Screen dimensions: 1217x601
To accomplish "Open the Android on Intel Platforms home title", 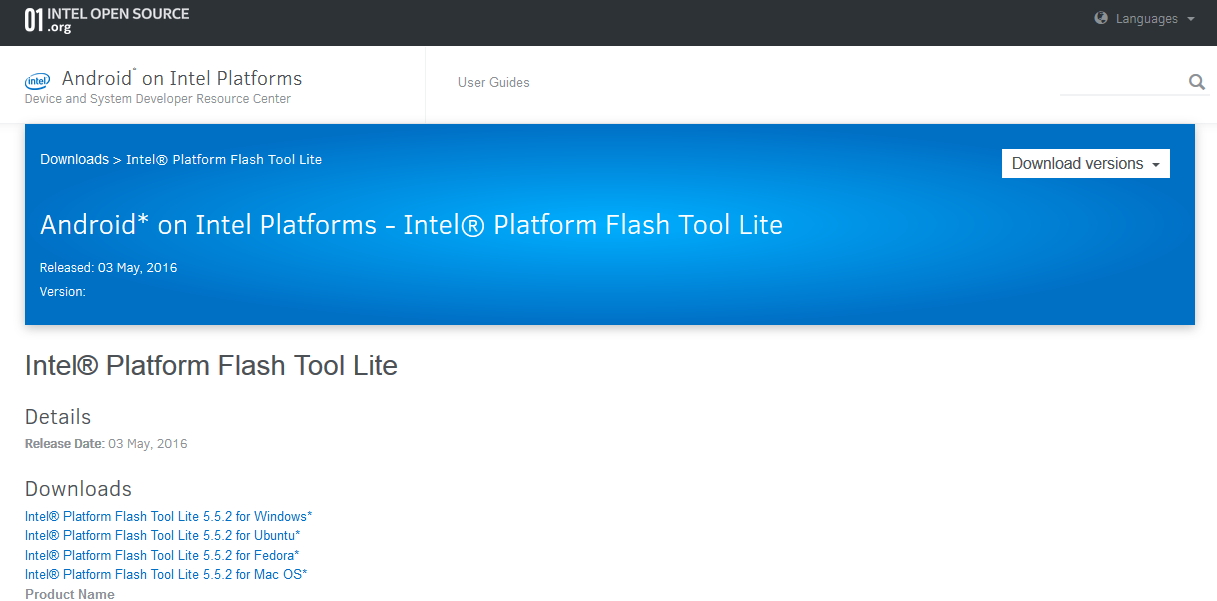I will (x=181, y=78).
